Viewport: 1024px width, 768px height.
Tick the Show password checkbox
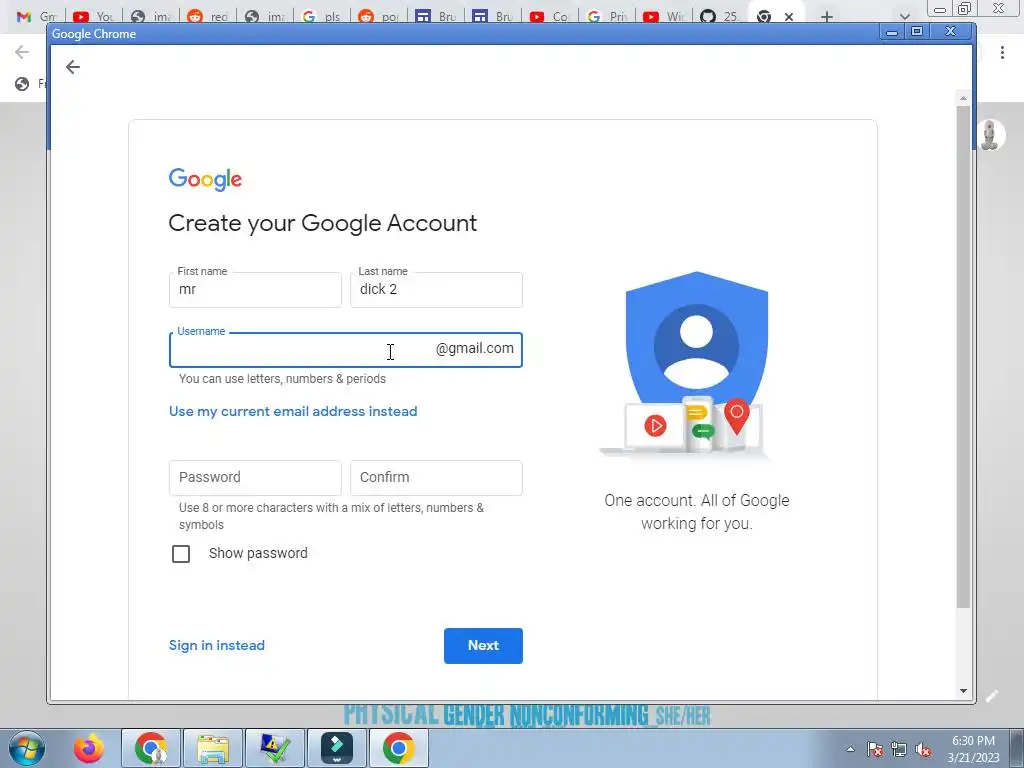pyautogui.click(x=181, y=554)
